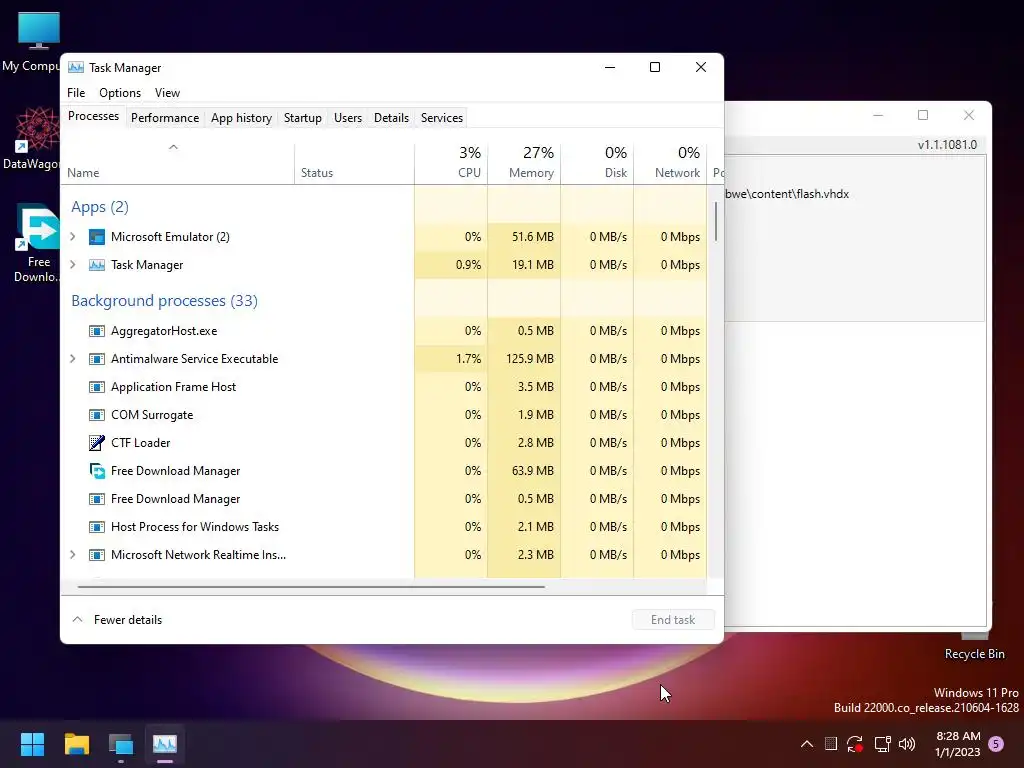Click the sort arrow above Name column
Image resolution: width=1024 pixels, height=768 pixels.
click(x=173, y=148)
